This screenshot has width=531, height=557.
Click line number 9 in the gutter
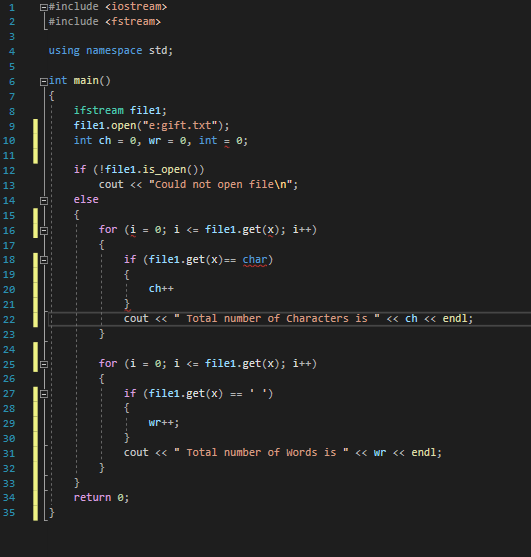coord(12,126)
